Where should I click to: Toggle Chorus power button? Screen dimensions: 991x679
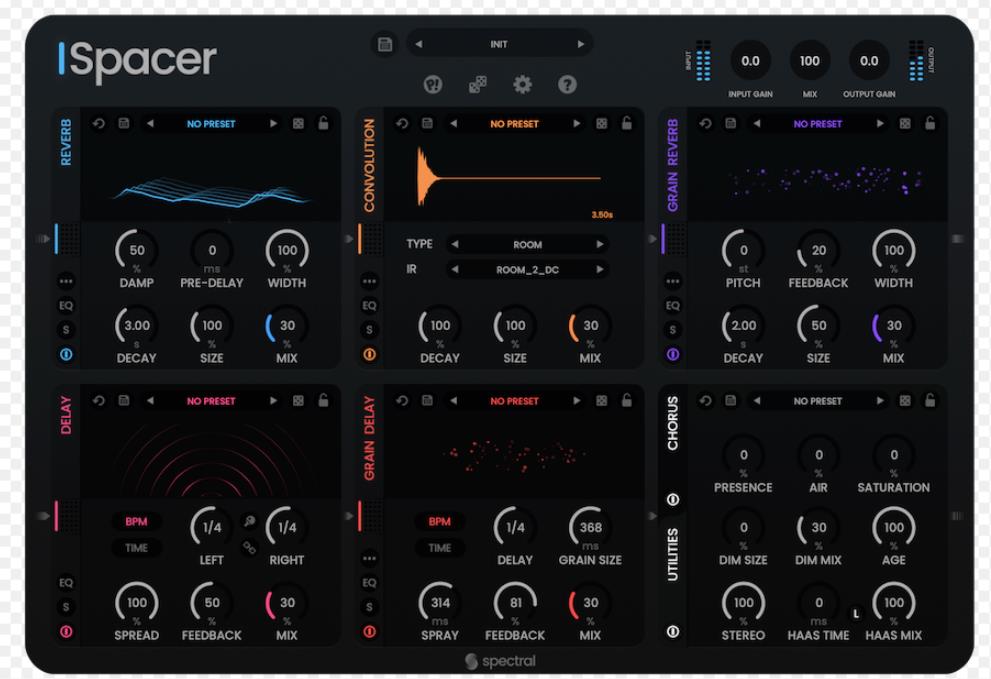coord(672,499)
